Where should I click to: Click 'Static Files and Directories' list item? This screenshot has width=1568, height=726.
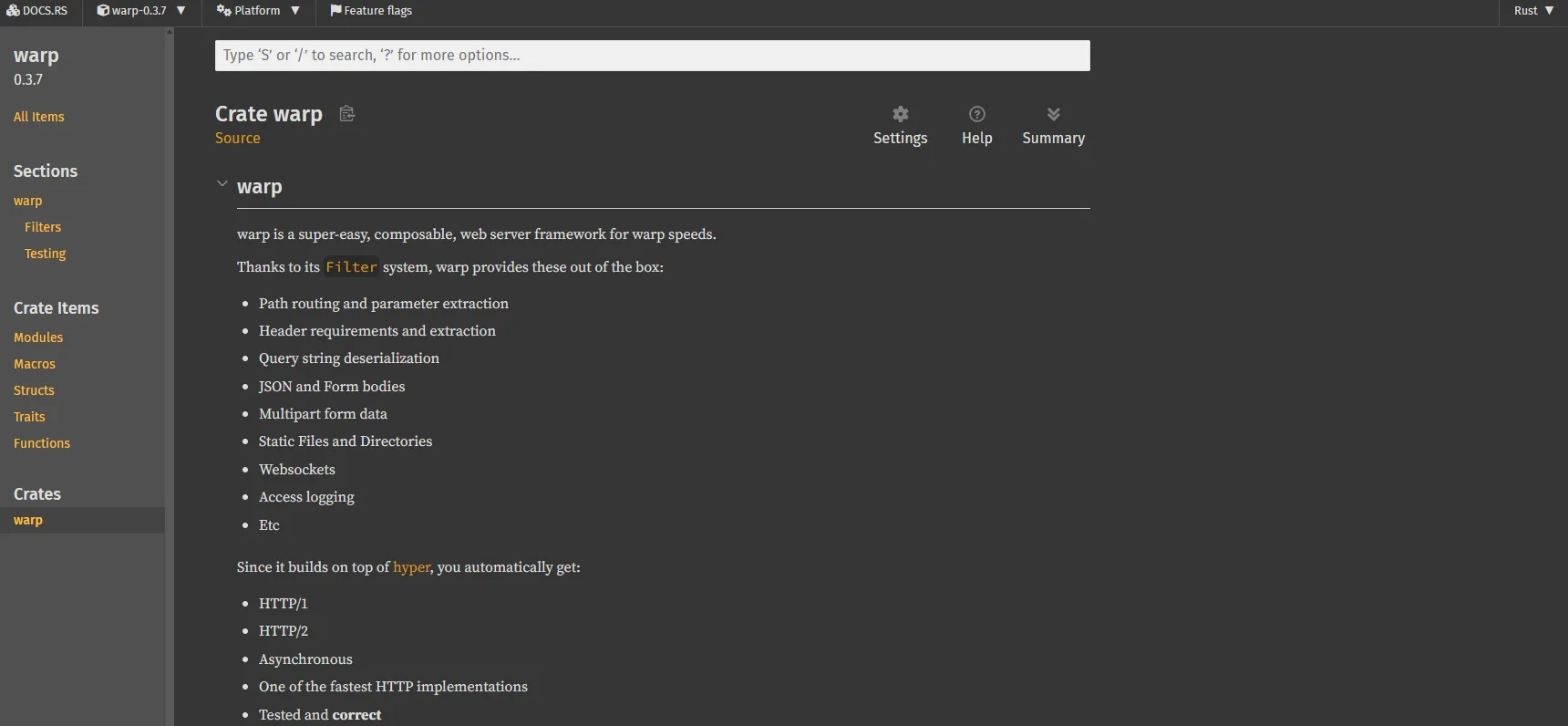(346, 441)
